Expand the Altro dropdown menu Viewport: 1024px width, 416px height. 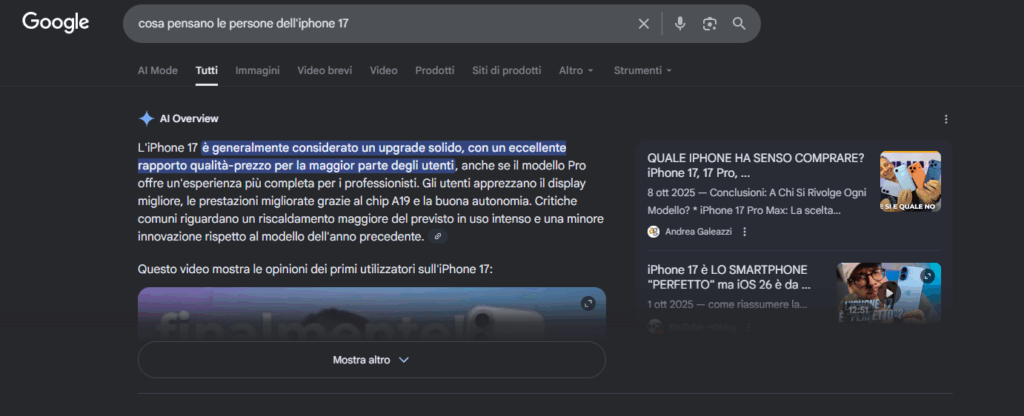click(x=576, y=71)
